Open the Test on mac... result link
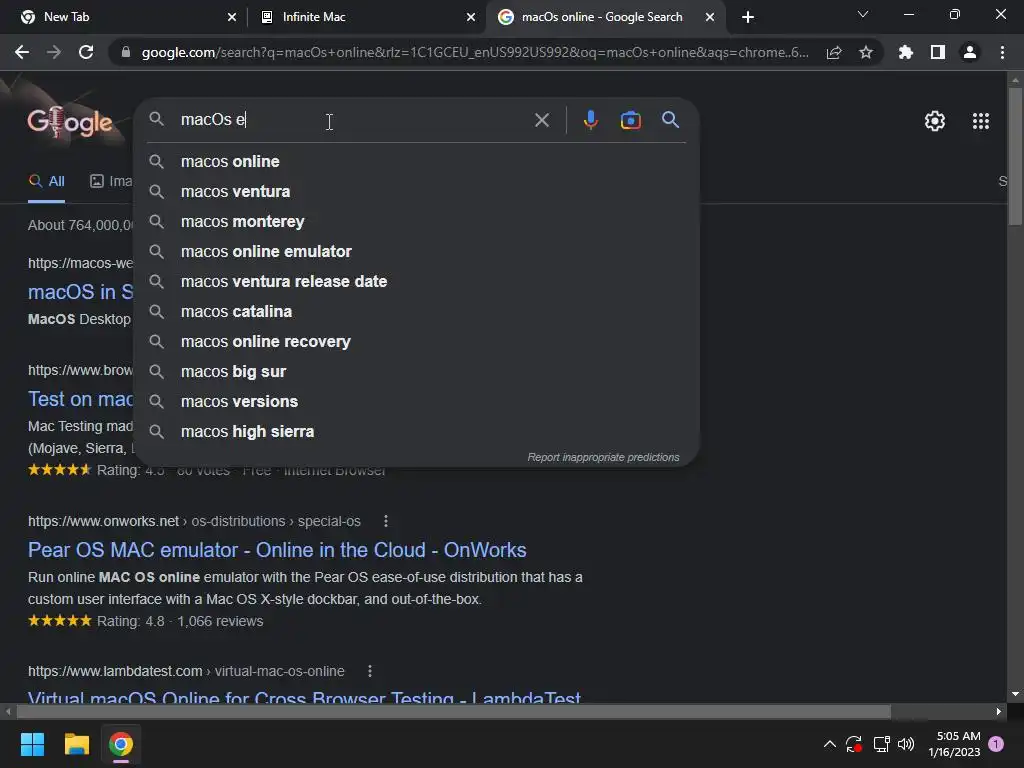This screenshot has height=768, width=1024. tap(80, 398)
